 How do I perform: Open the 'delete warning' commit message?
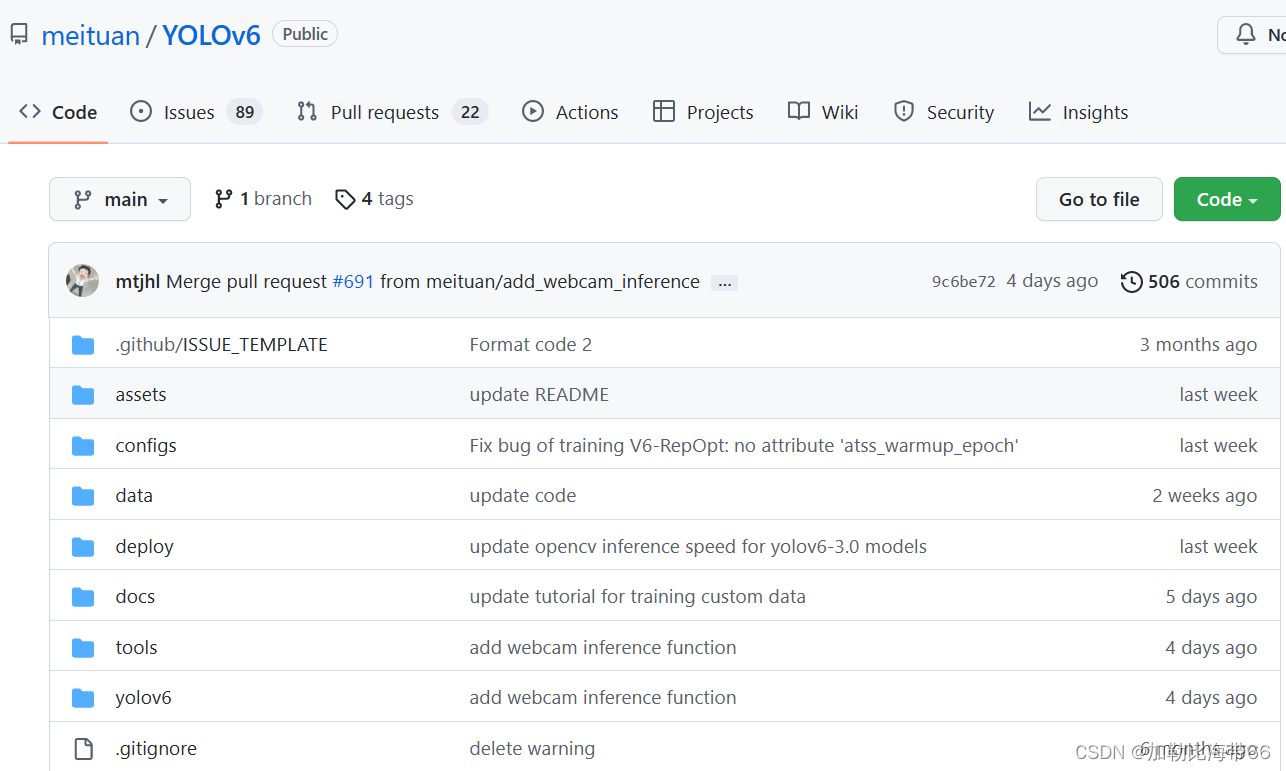[x=532, y=749]
